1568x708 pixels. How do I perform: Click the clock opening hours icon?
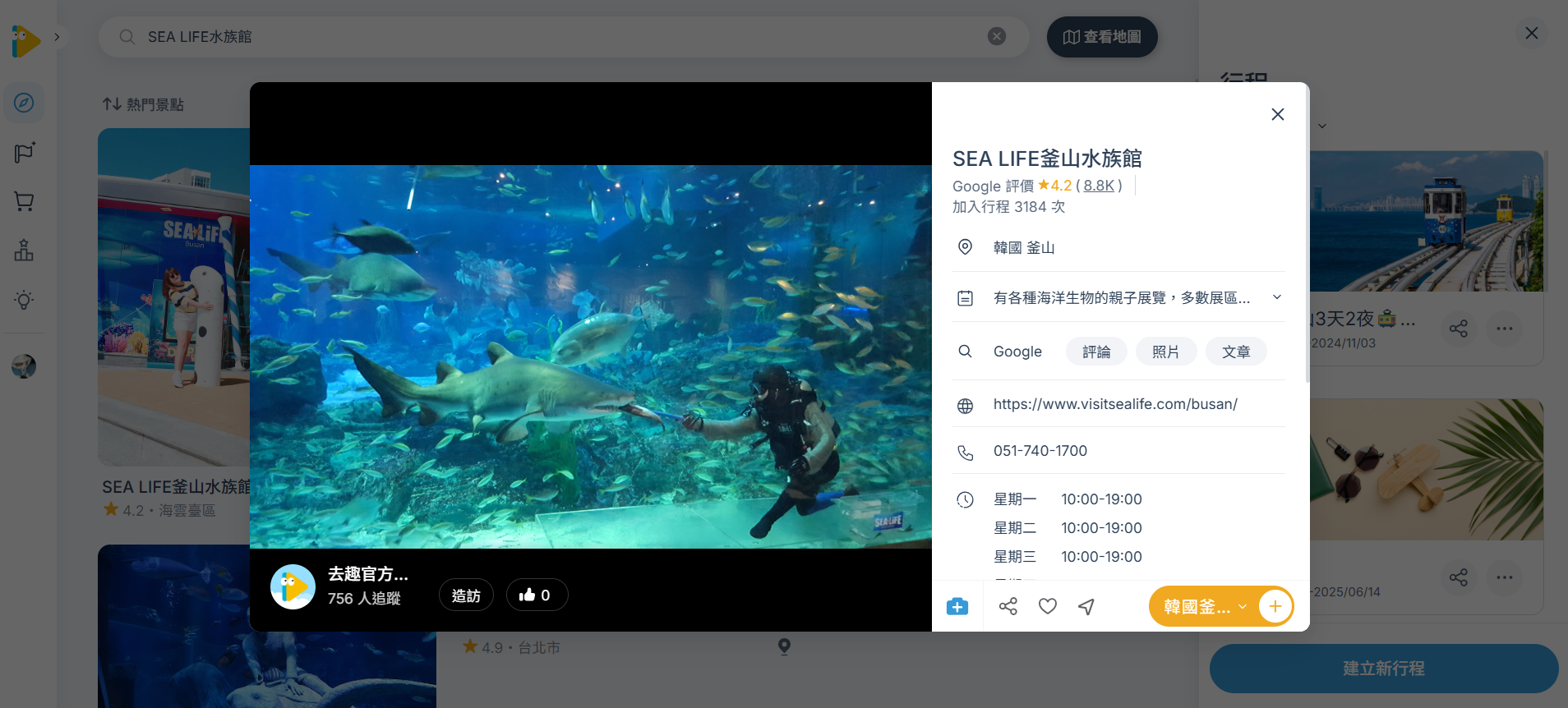click(966, 499)
